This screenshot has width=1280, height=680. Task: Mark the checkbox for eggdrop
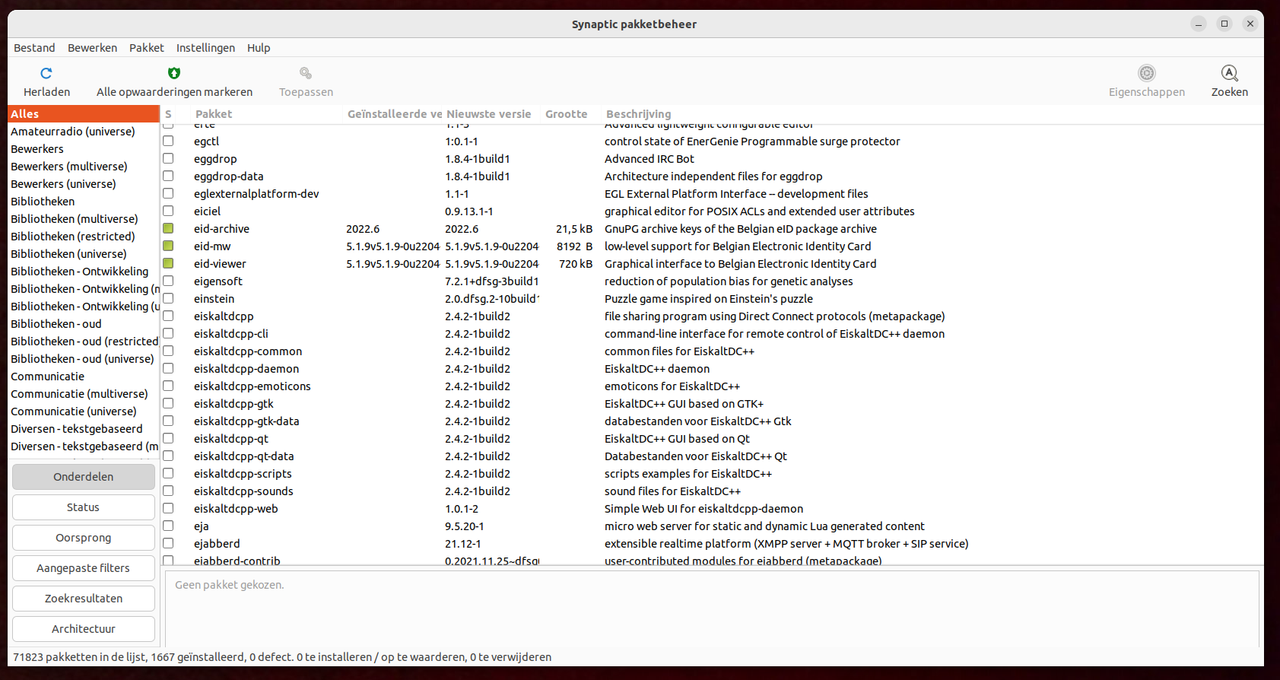168,159
